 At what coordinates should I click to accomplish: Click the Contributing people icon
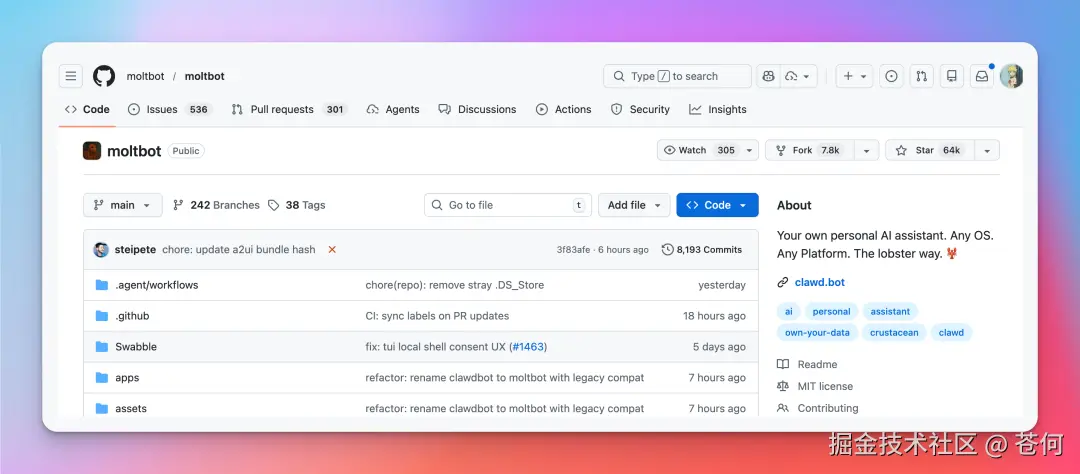[x=782, y=409]
